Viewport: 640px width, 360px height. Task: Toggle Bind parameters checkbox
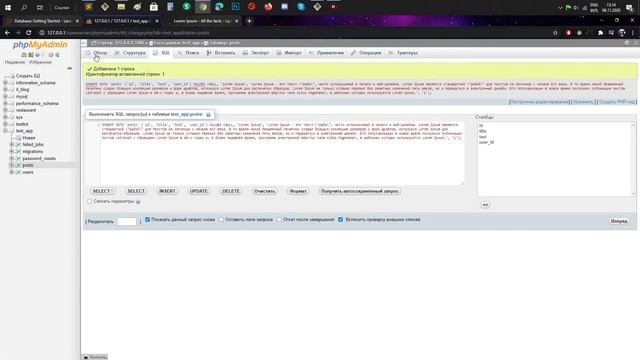coord(89,201)
